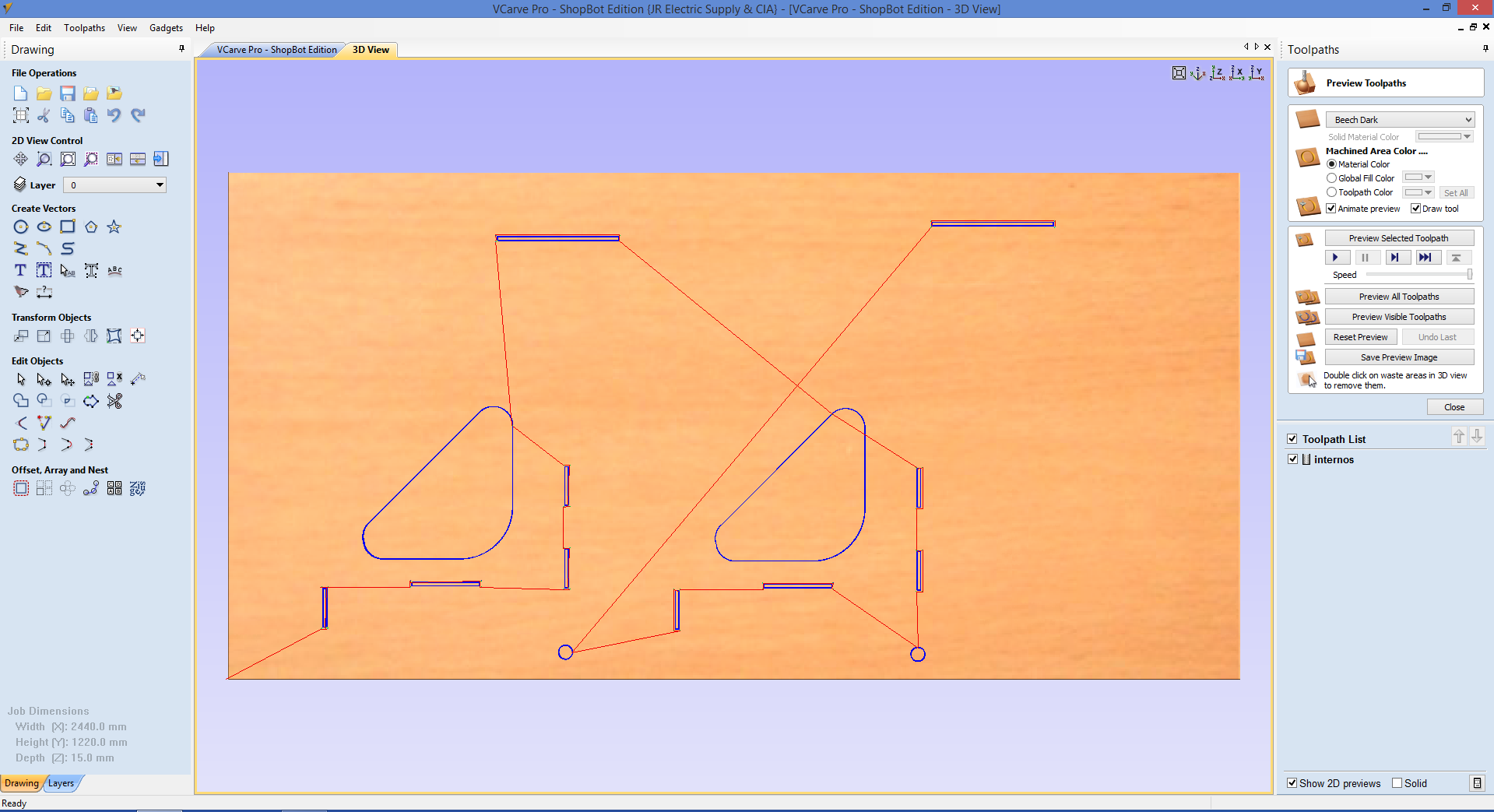Cut selected objects with scissors icon
This screenshot has height=812, width=1494.
[x=44, y=115]
